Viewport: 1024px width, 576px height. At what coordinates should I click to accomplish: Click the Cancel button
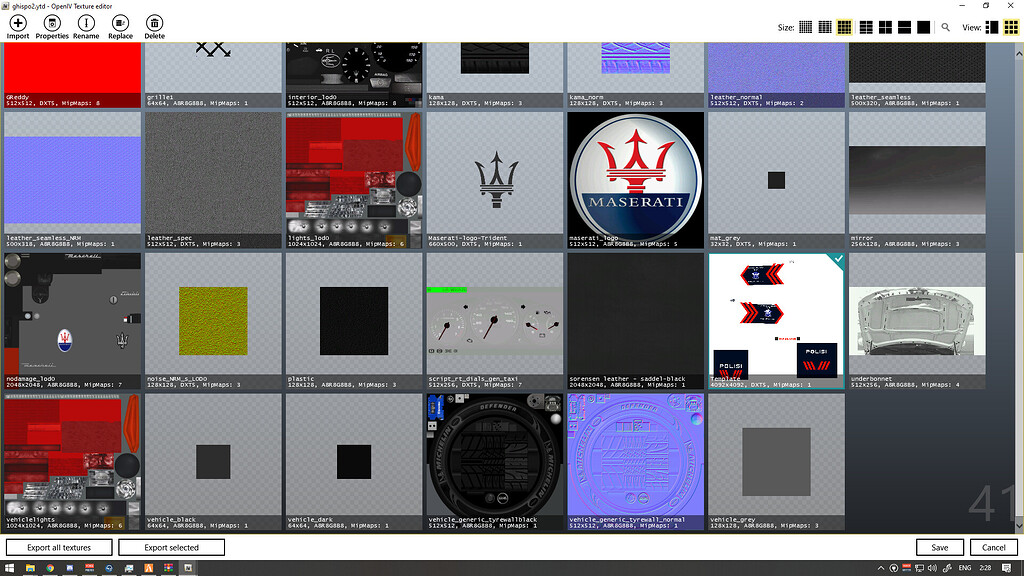coord(993,547)
